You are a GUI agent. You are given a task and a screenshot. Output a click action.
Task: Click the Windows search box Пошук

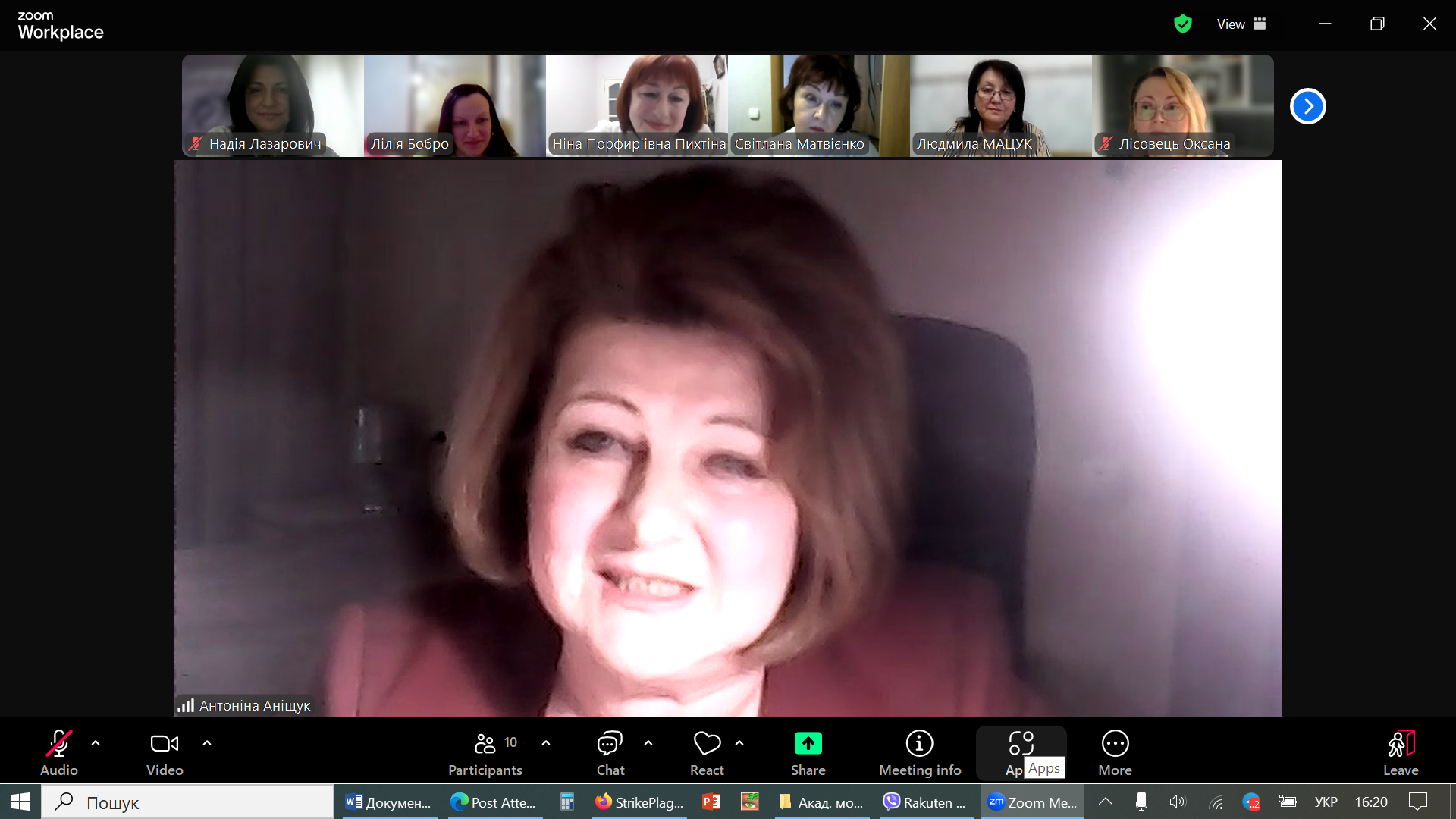click(x=188, y=802)
